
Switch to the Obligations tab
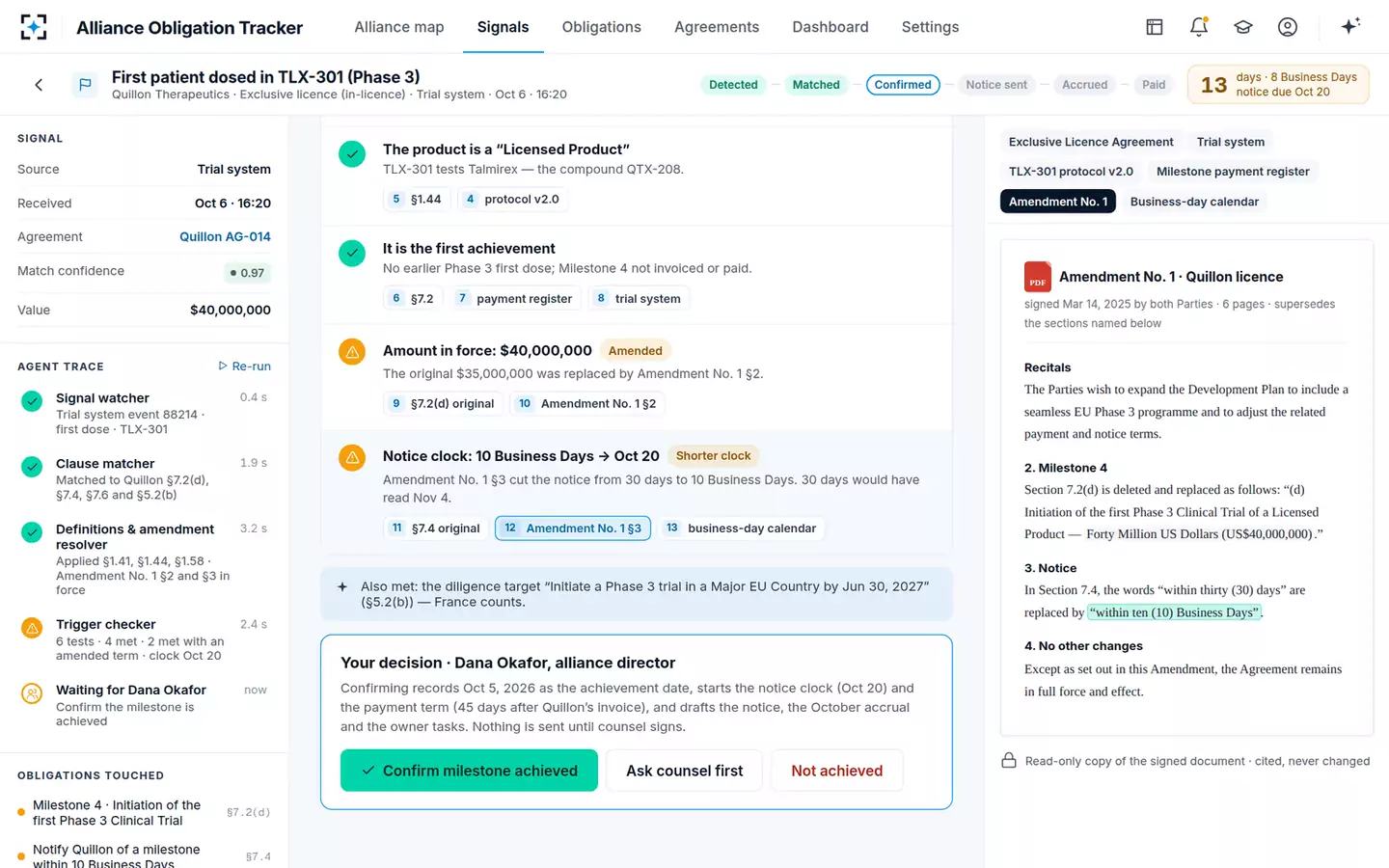(602, 27)
